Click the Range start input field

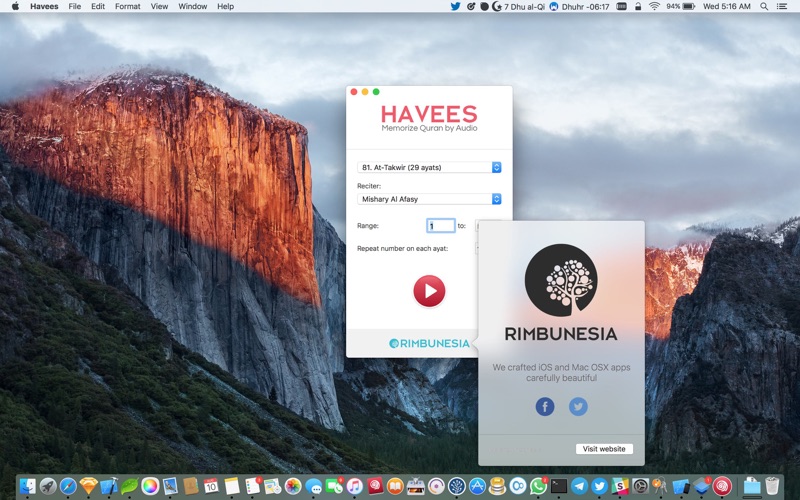(x=441, y=226)
